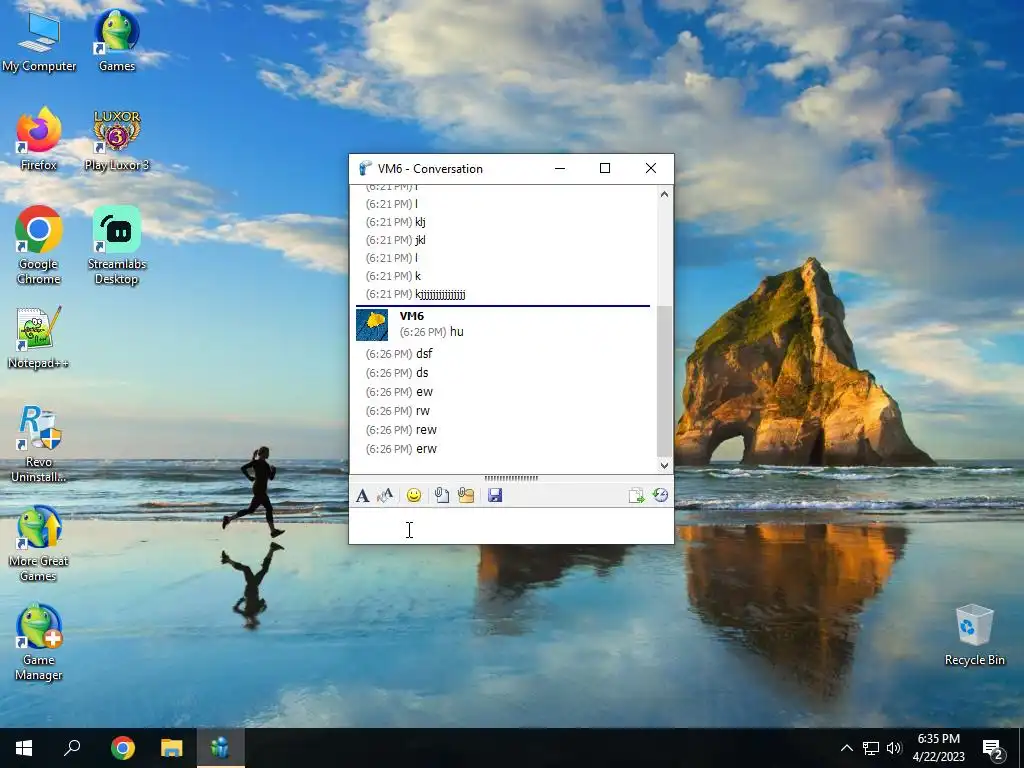1024x768 pixels.
Task: Select the Notepad++ desktop icon
Action: tap(39, 338)
